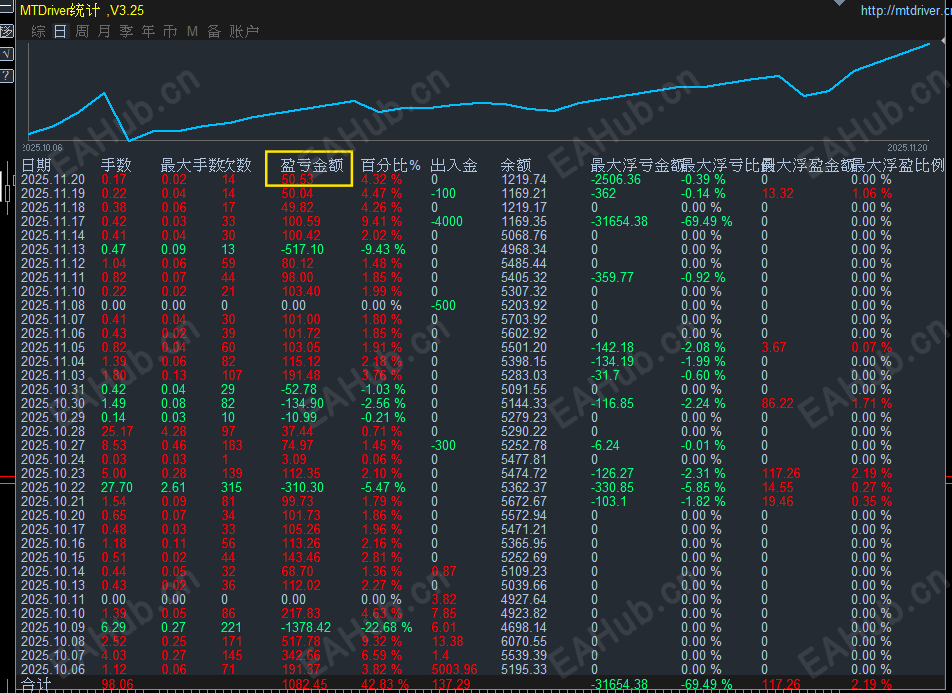Click the √ checkmark button on left edge
This screenshot has width=952, height=693.
pyautogui.click(x=6, y=54)
